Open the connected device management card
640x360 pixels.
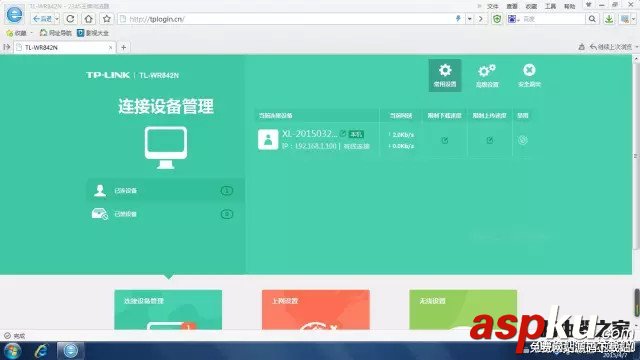click(168, 310)
